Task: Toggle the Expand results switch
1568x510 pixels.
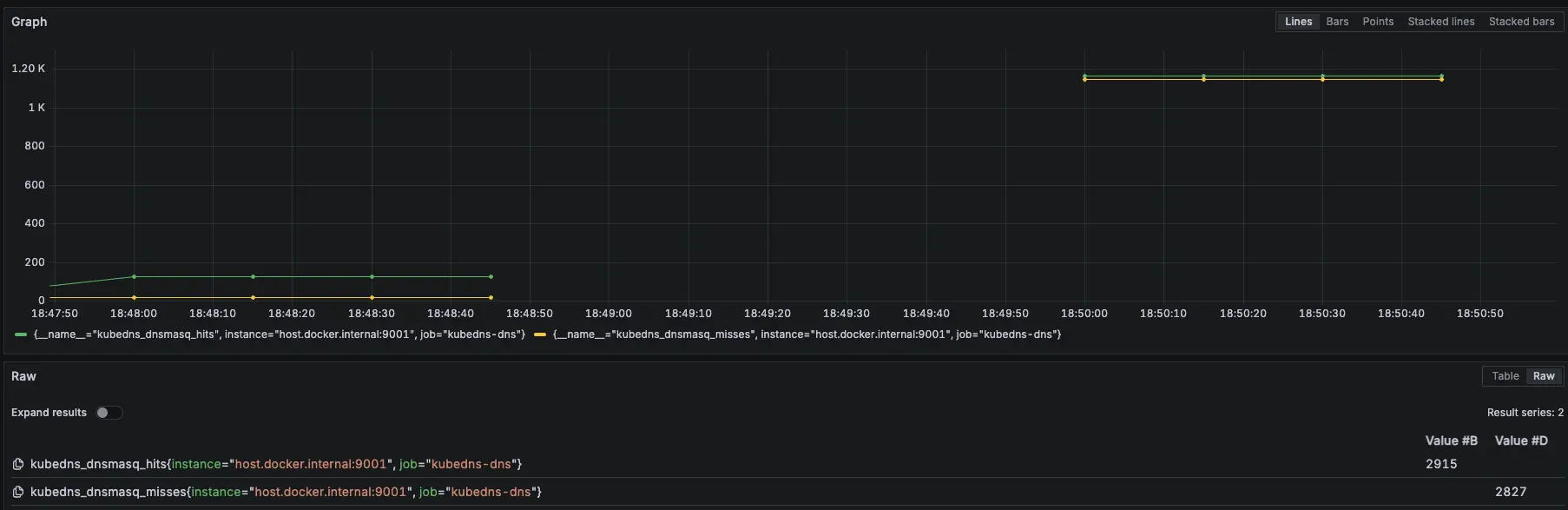Action: tap(109, 413)
